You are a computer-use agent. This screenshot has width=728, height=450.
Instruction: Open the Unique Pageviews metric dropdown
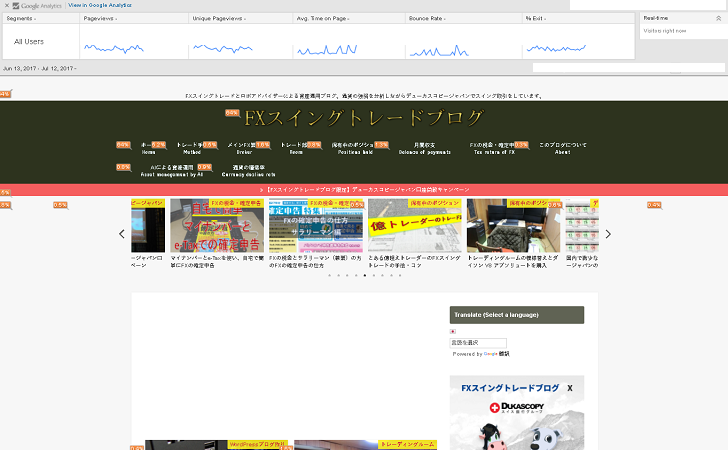click(x=219, y=19)
